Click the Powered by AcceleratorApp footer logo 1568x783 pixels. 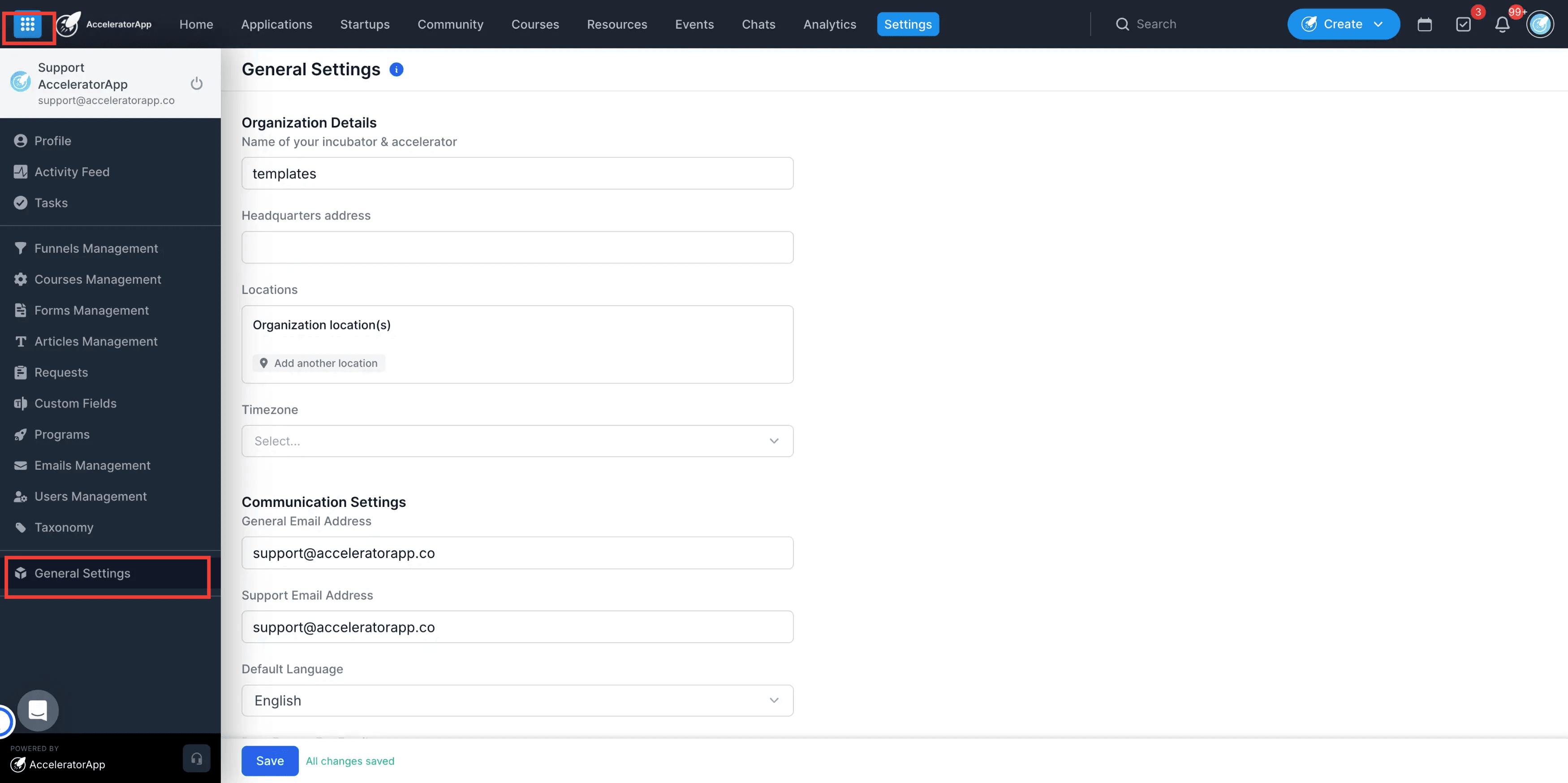click(x=58, y=764)
